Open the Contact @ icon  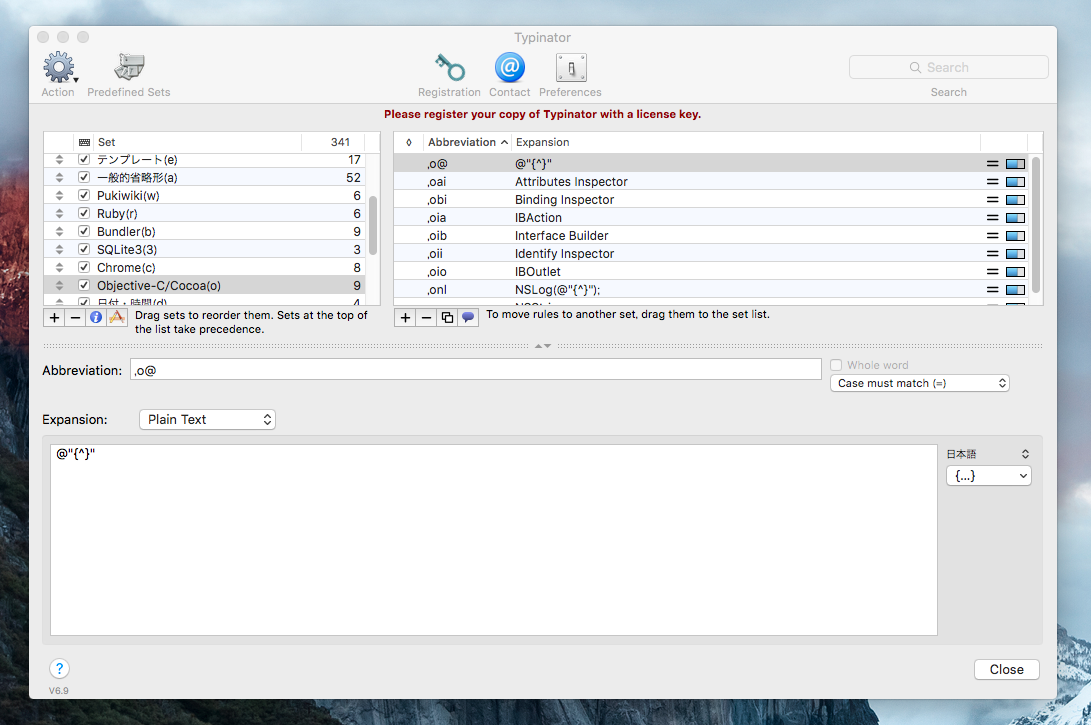point(509,69)
